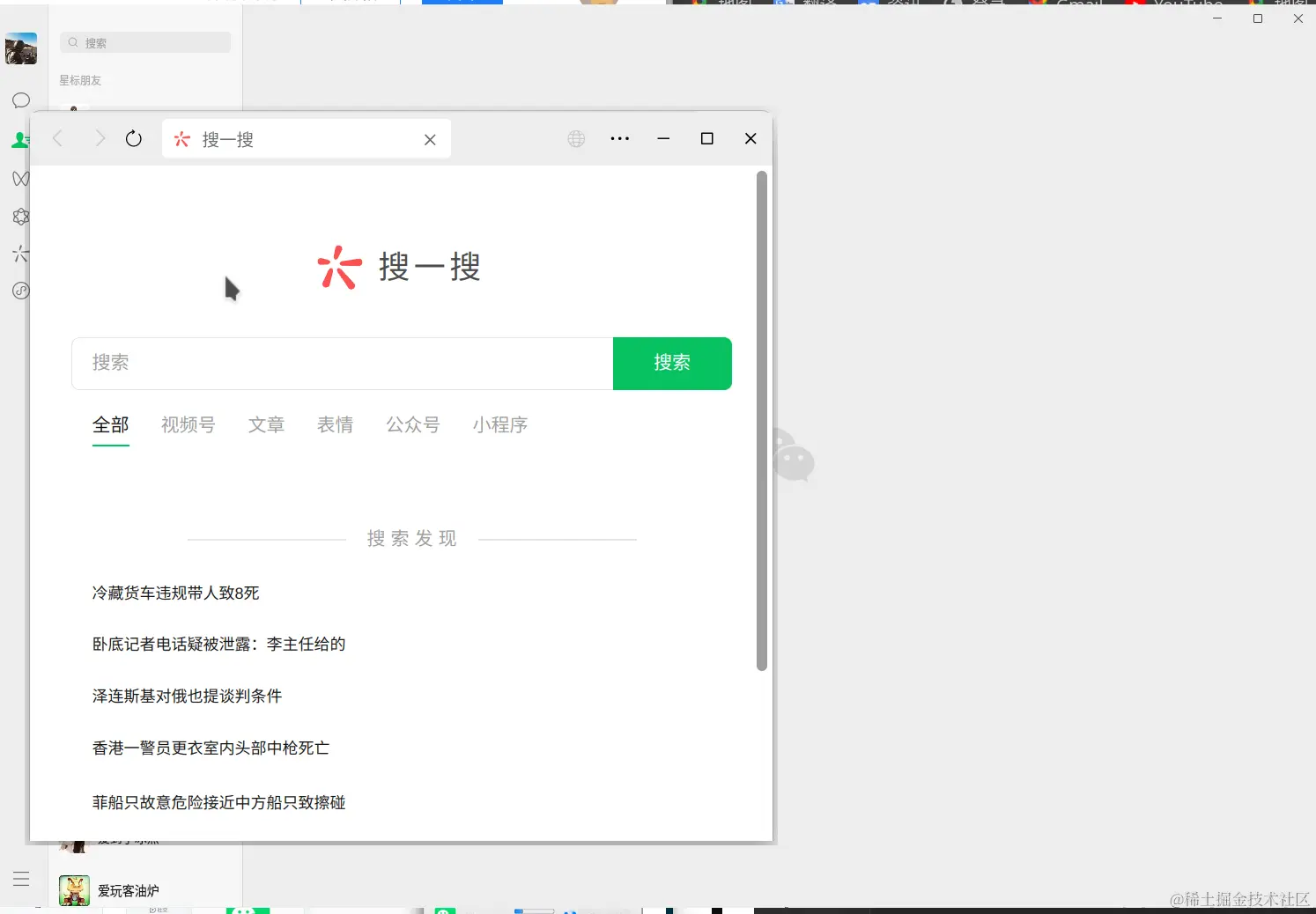The height and width of the screenshot is (914, 1316).
Task: Click the 爱玩客油炉 contact avatar
Action: tap(74, 890)
